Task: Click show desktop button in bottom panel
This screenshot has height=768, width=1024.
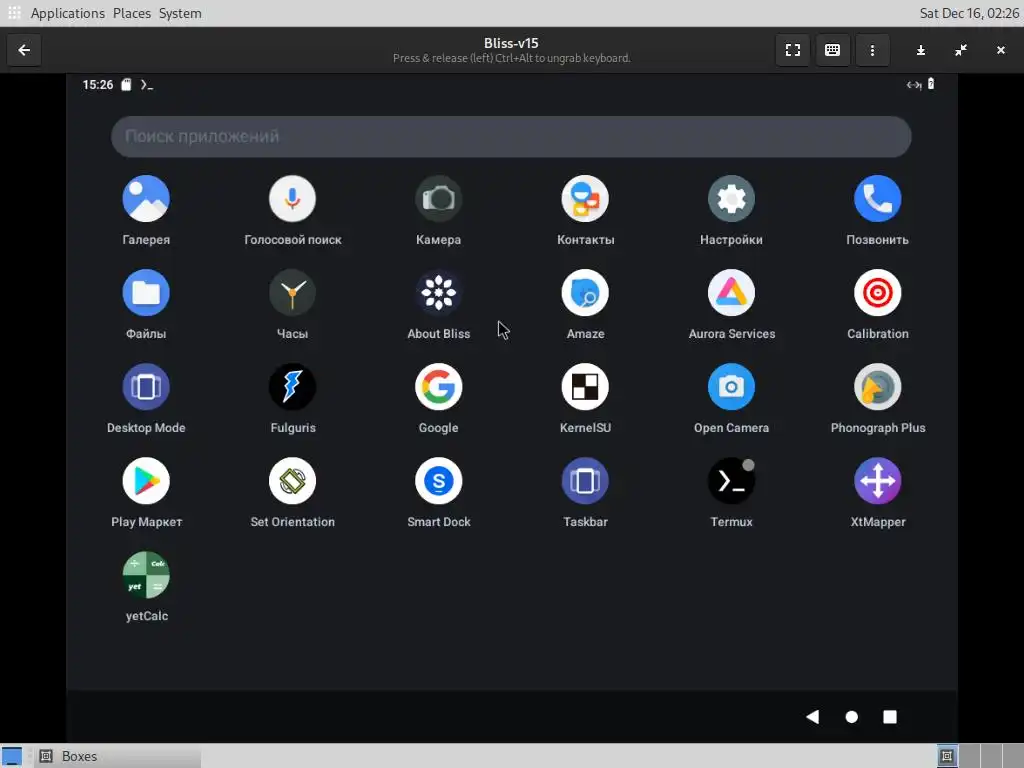Action: 12,756
